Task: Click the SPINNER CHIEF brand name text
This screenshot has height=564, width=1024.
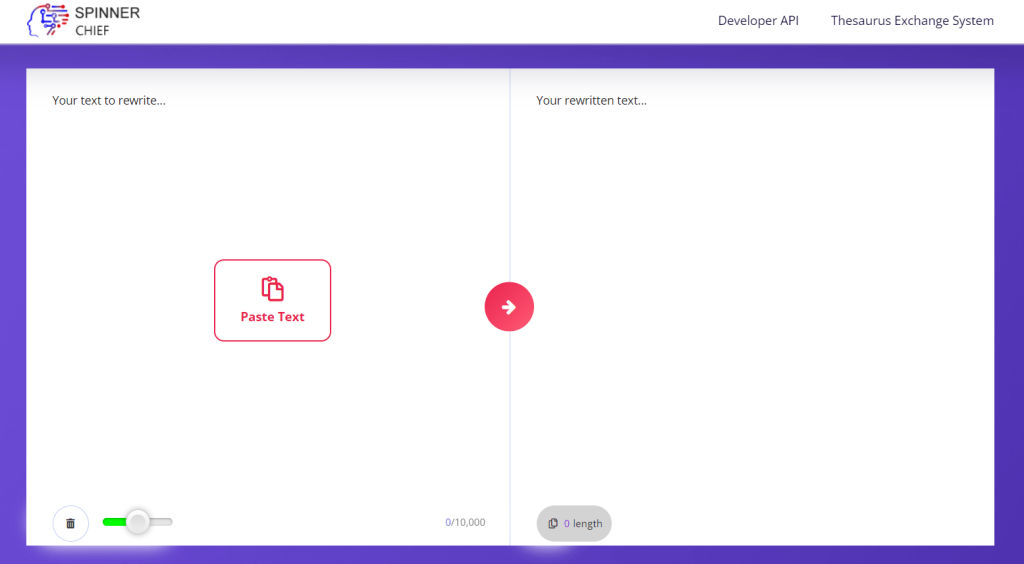Action: [107, 21]
